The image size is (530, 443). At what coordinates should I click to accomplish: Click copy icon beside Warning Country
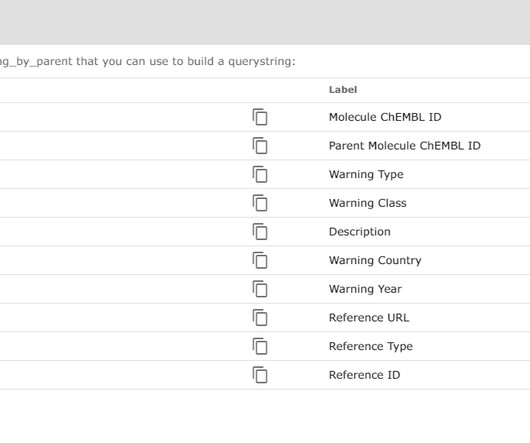pyautogui.click(x=260, y=260)
